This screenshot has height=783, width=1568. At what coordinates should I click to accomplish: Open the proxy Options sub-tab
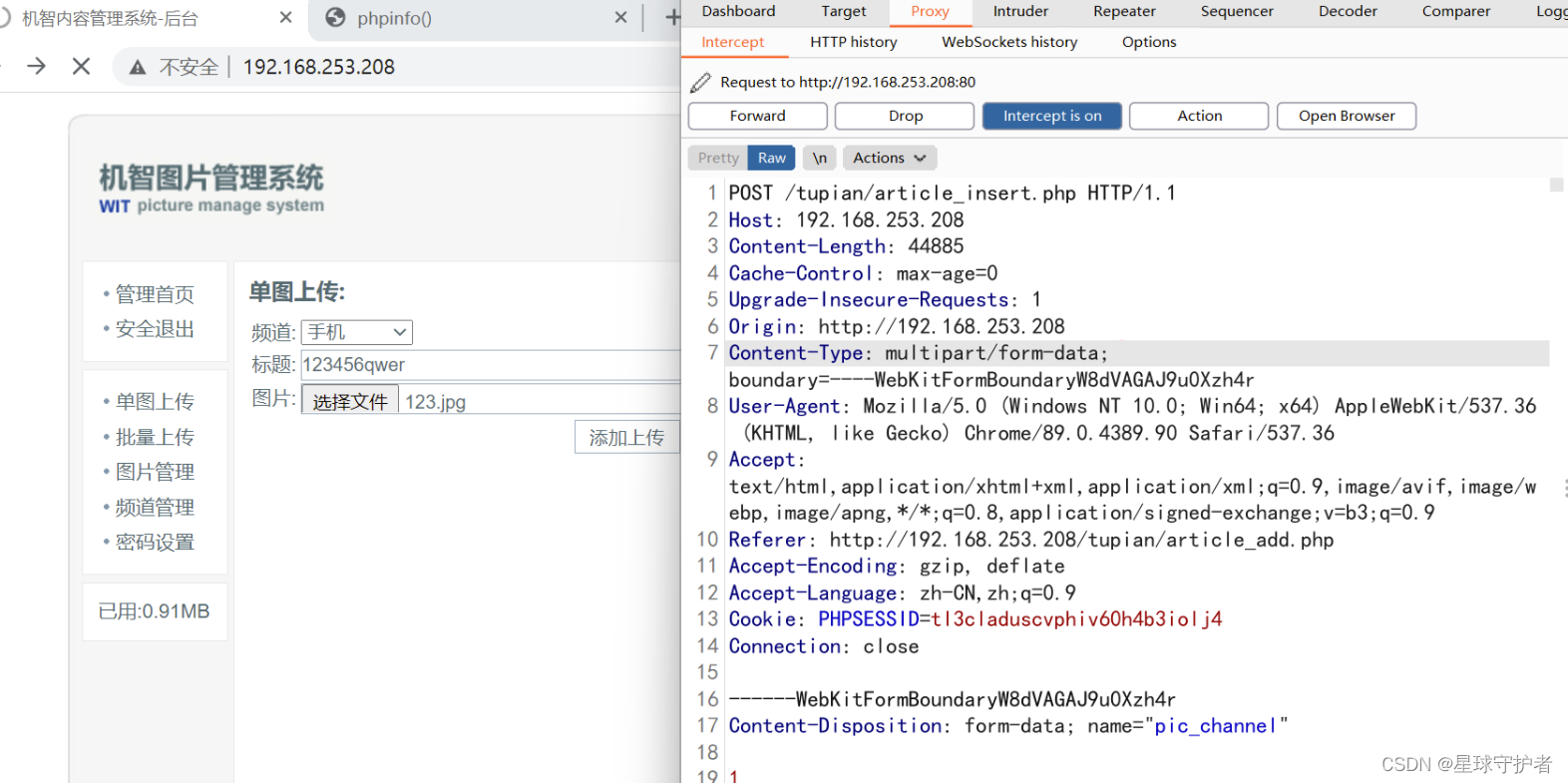click(1149, 42)
